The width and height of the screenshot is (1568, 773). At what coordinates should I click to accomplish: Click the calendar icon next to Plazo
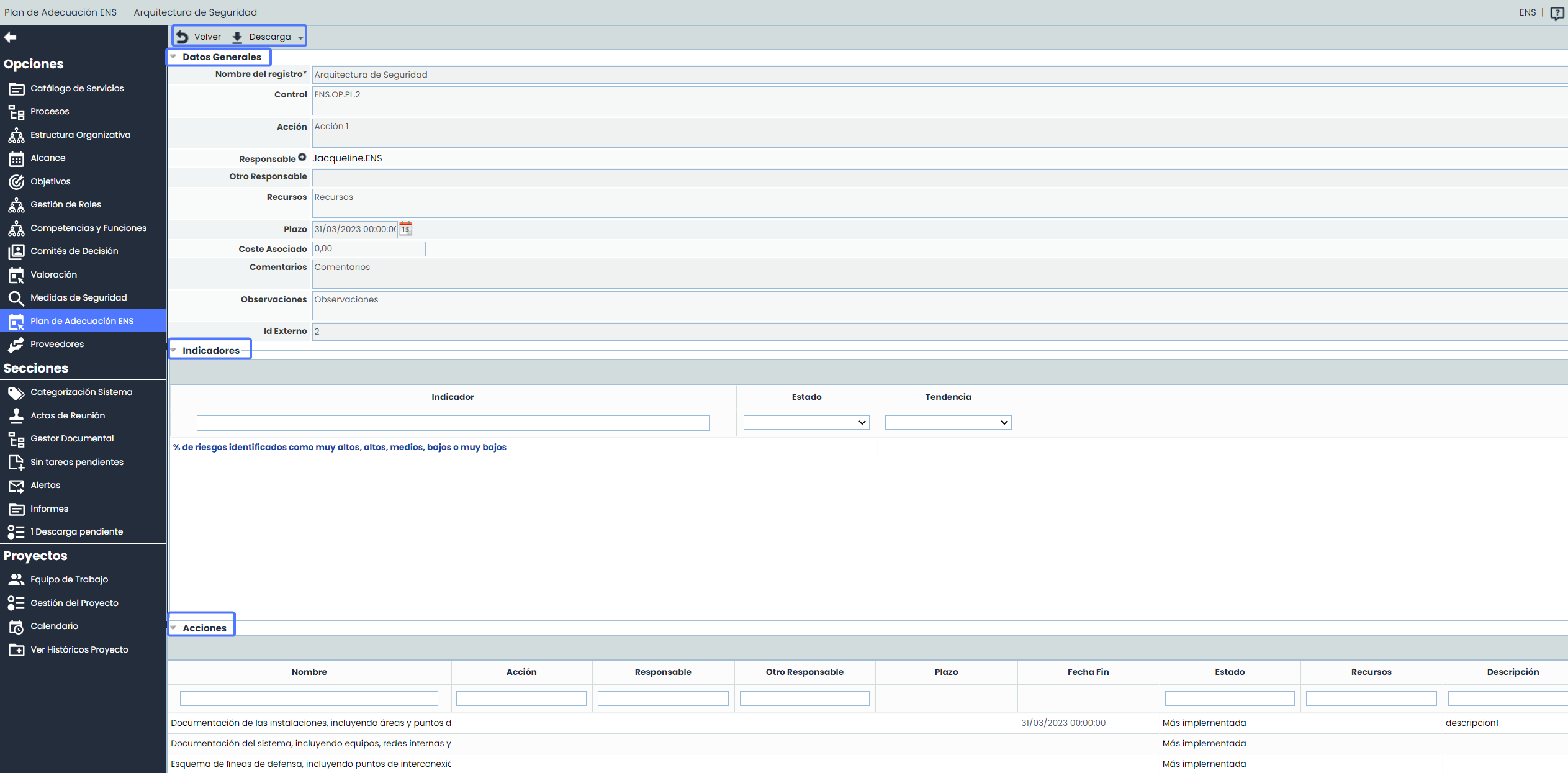pyautogui.click(x=405, y=229)
